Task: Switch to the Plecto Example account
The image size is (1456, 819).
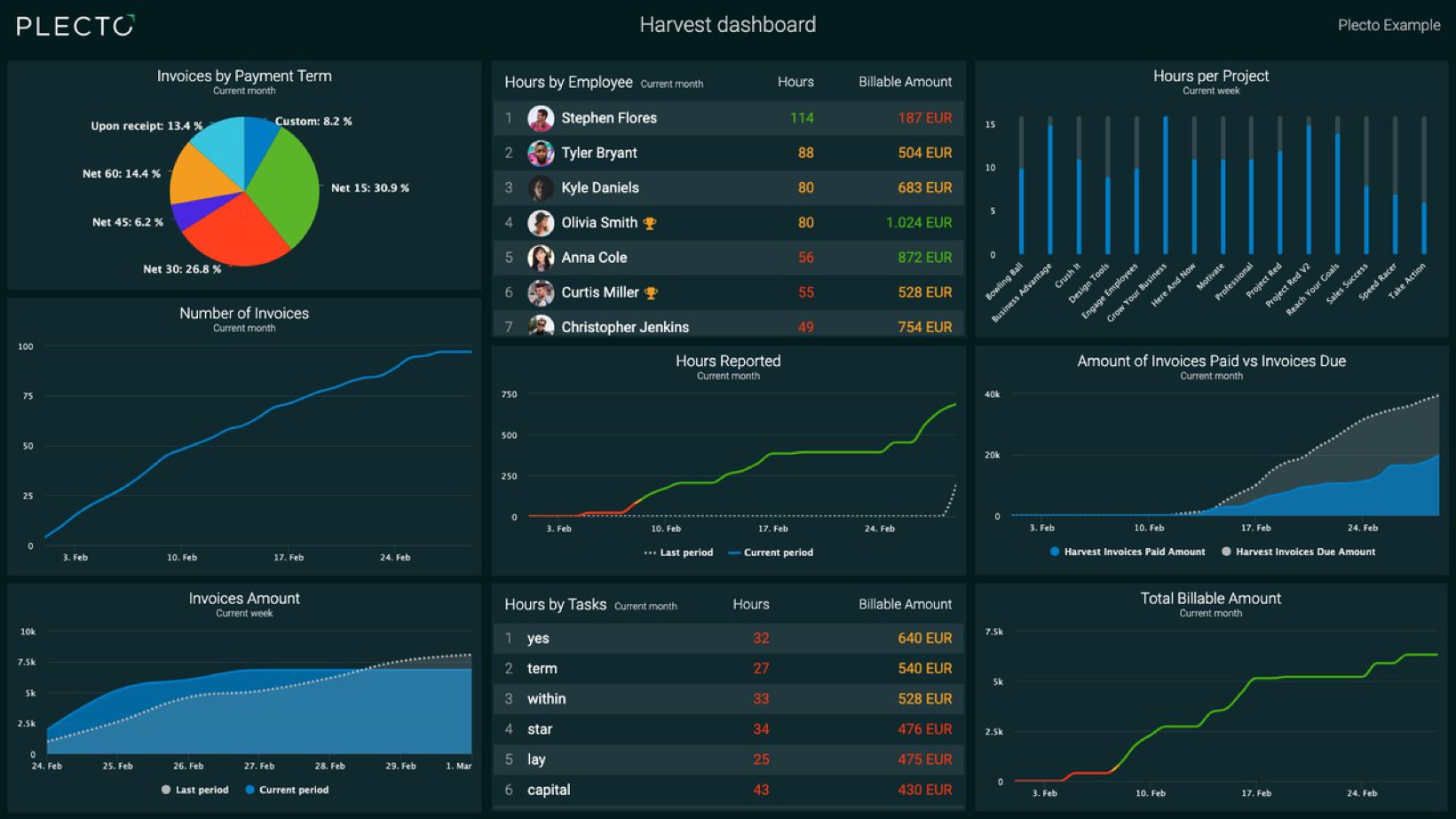Action: [1388, 25]
